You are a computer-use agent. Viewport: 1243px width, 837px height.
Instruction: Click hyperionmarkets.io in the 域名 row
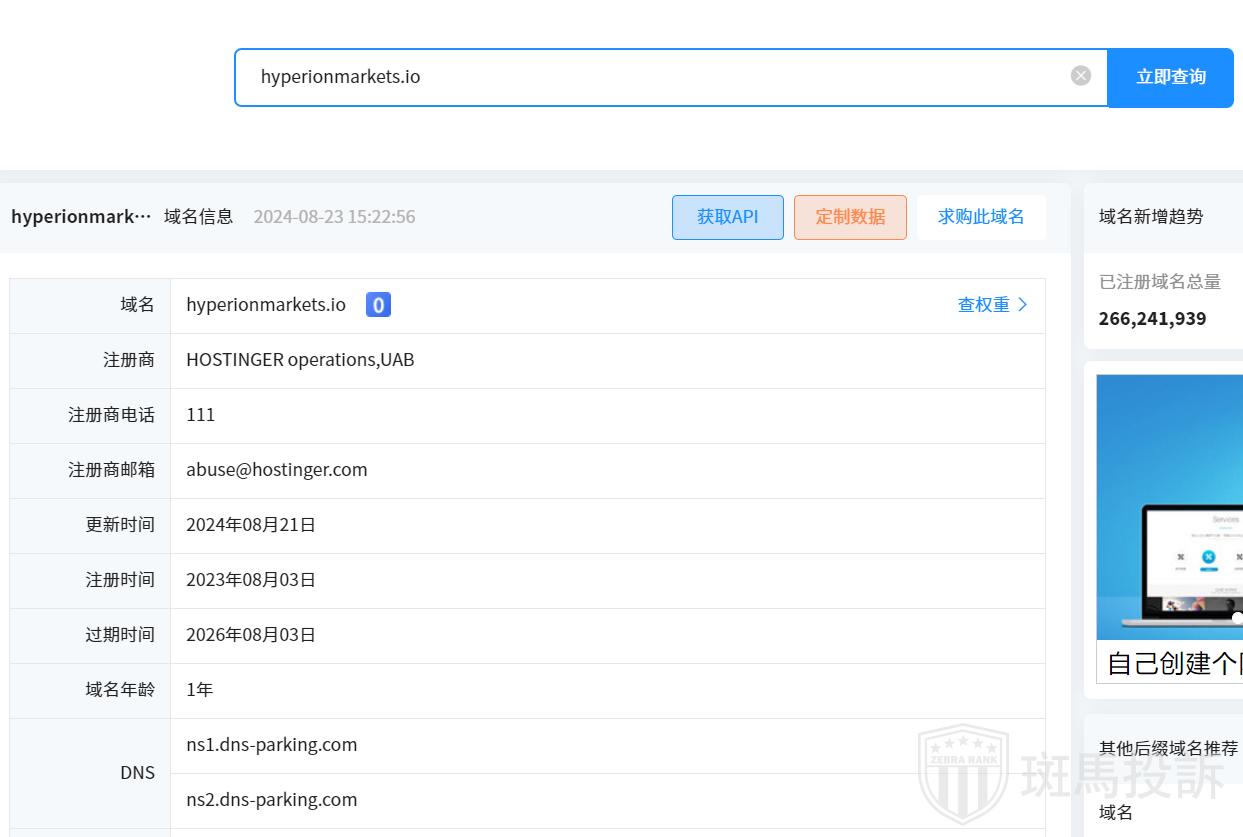266,305
